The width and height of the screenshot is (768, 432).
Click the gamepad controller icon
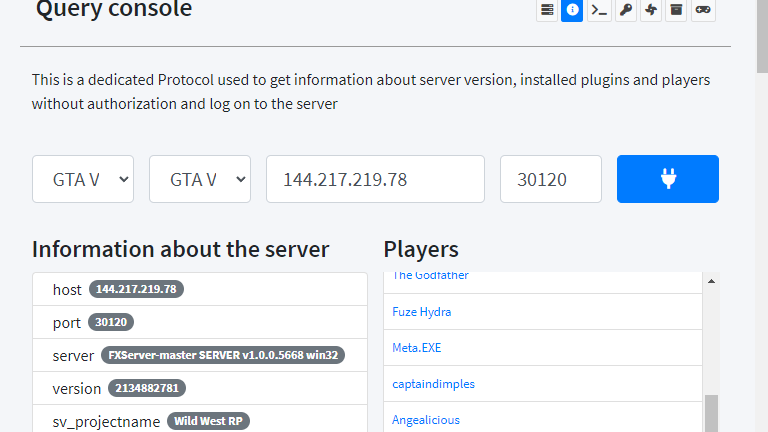click(703, 10)
